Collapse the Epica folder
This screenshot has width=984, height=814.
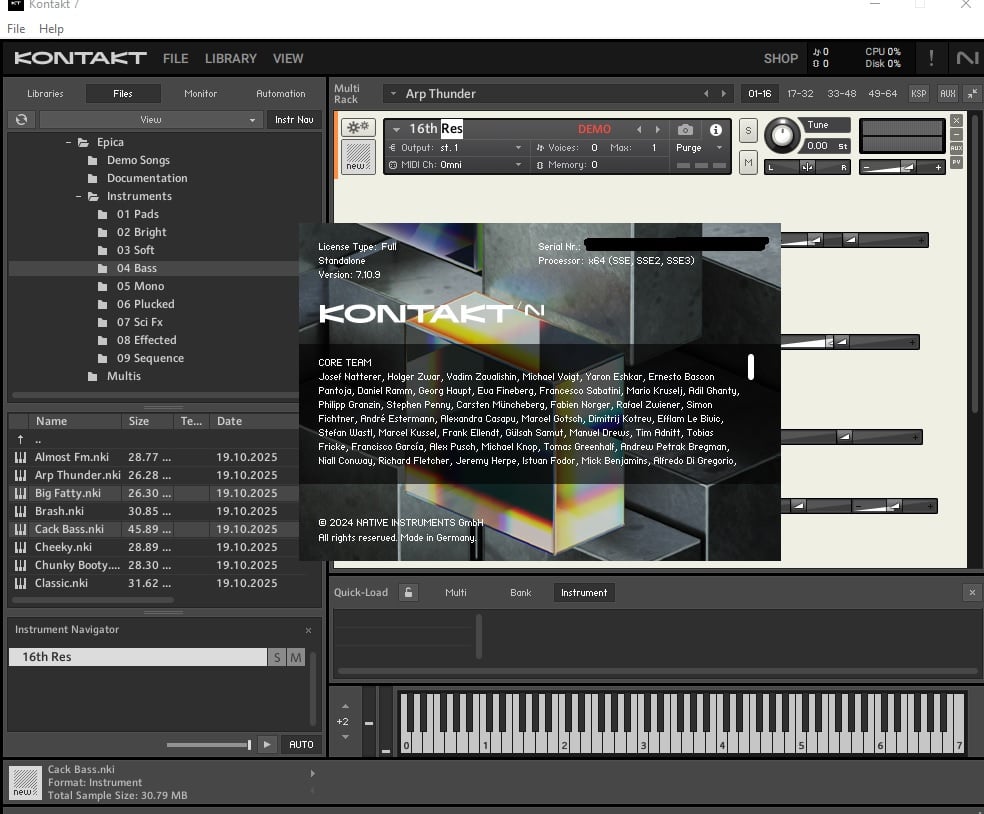pyautogui.click(x=68, y=142)
